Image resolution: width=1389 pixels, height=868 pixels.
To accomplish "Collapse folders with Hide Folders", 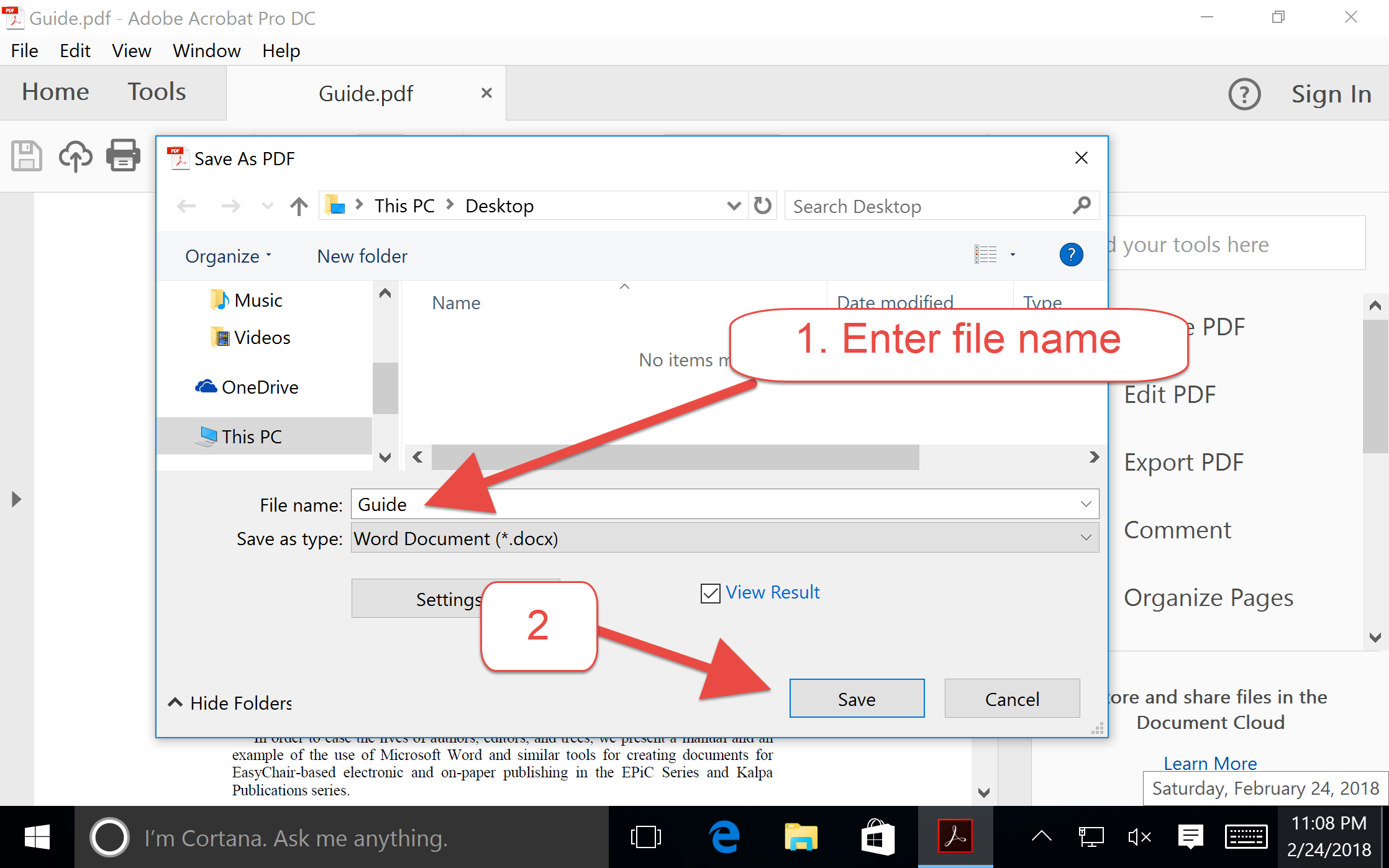I will 229,703.
